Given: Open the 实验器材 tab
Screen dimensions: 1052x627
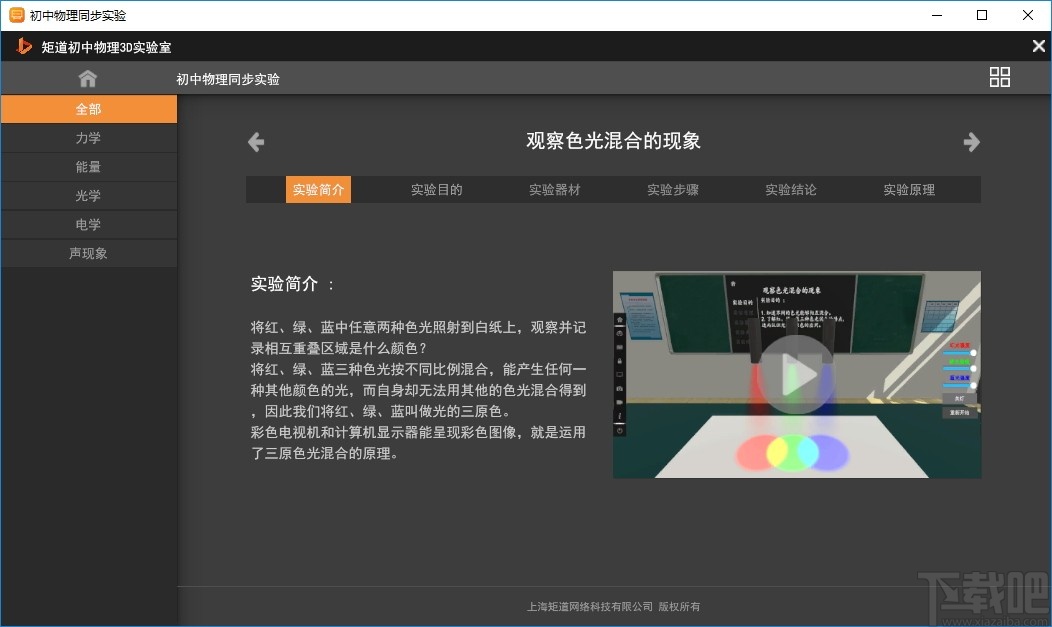Looking at the screenshot, I should coord(554,189).
